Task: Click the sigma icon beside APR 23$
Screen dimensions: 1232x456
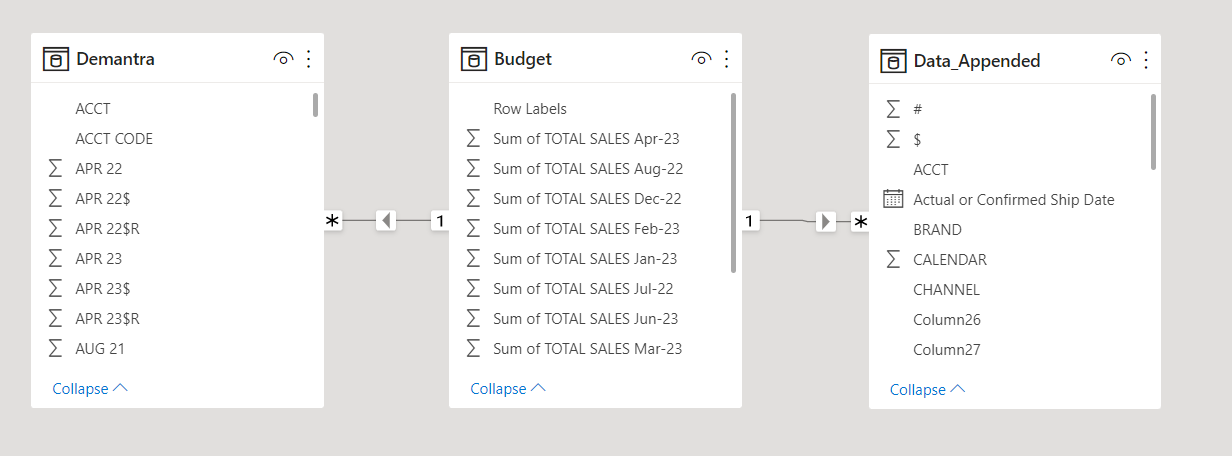Action: pyautogui.click(x=55, y=288)
